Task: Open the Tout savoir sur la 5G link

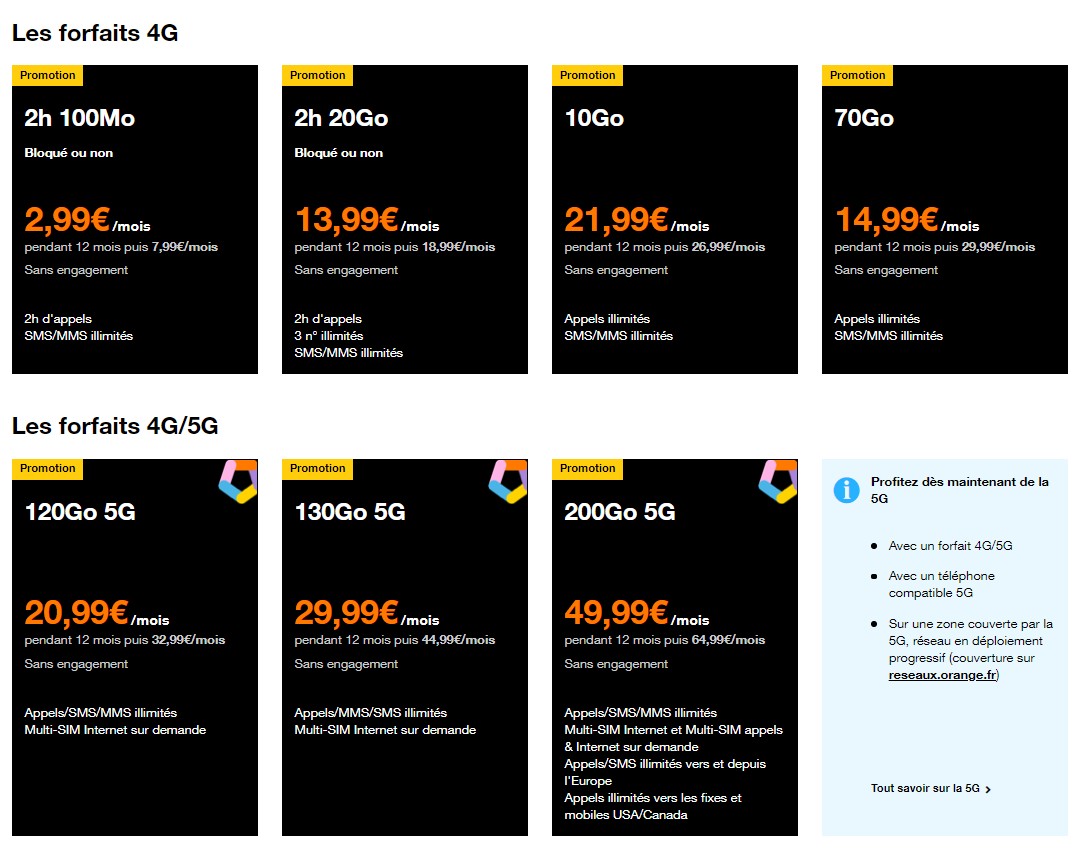Action: click(925, 788)
